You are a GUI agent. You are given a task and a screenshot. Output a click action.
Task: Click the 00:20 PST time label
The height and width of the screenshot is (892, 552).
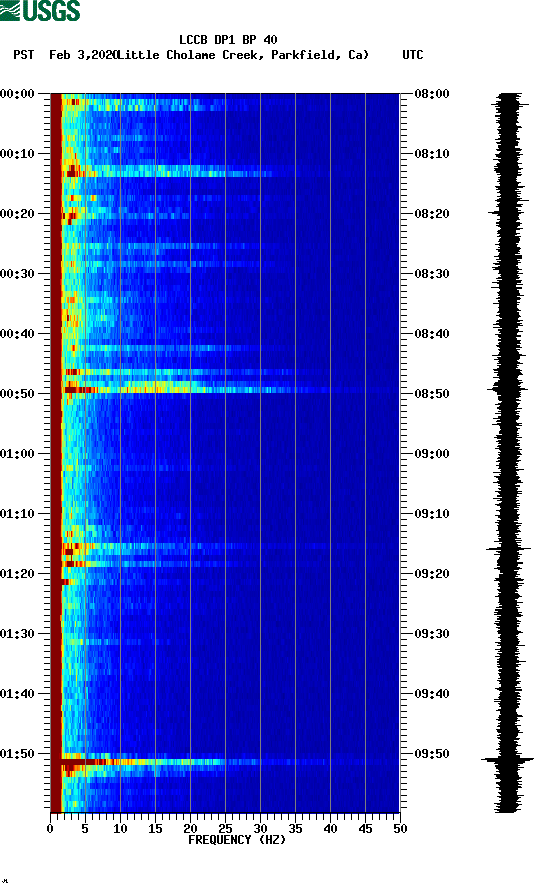point(18,213)
